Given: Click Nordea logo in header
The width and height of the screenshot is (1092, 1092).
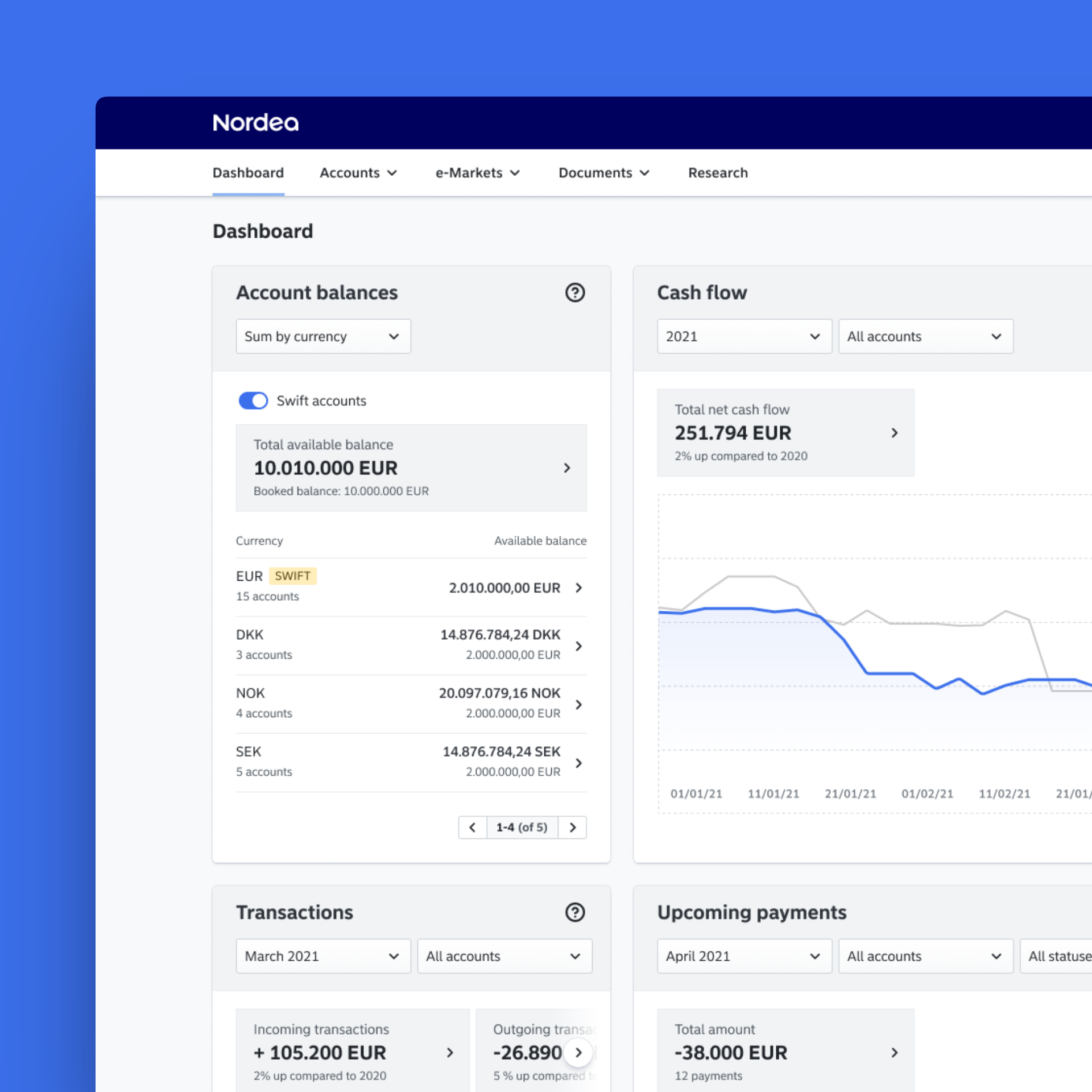Looking at the screenshot, I should 255,123.
